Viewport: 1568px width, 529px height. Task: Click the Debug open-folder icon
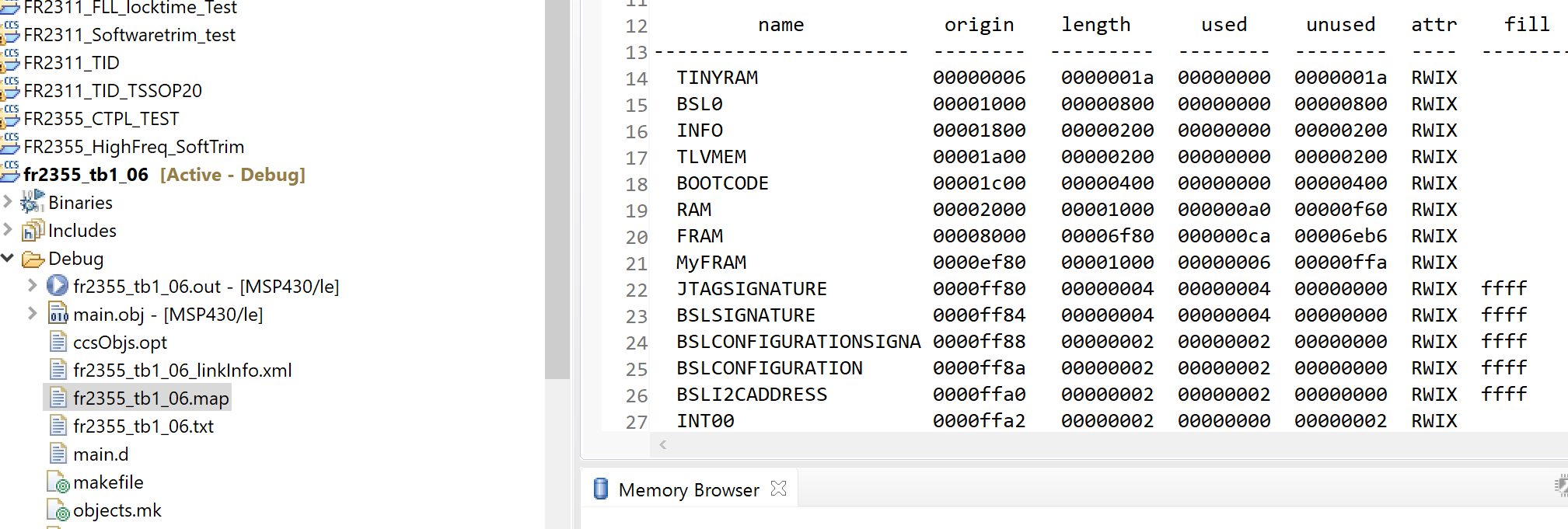33,259
